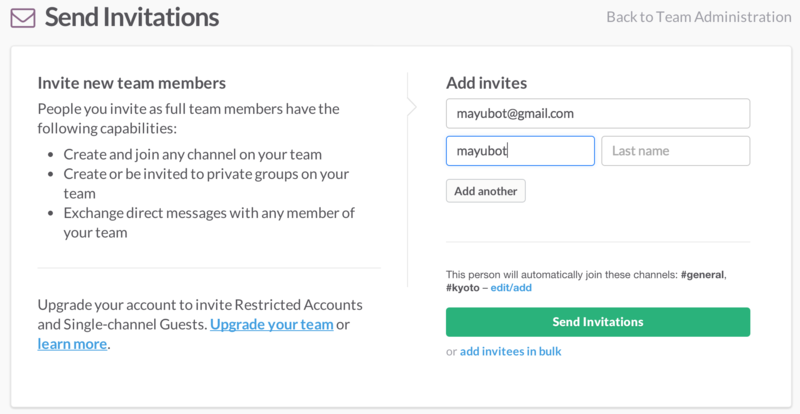Click the first name field containing mayubot
This screenshot has width=800, height=414.
click(519, 151)
